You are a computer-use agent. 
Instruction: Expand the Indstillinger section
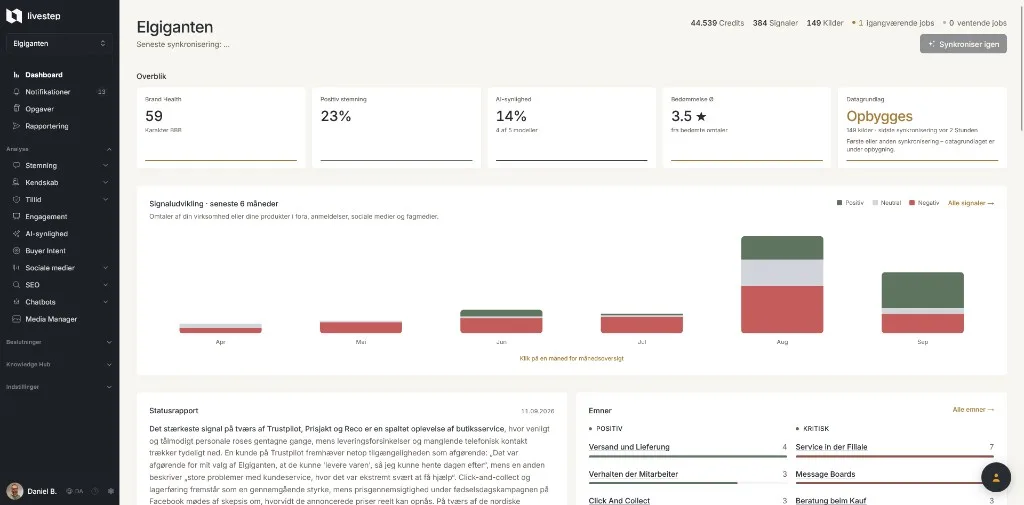pyautogui.click(x=59, y=387)
